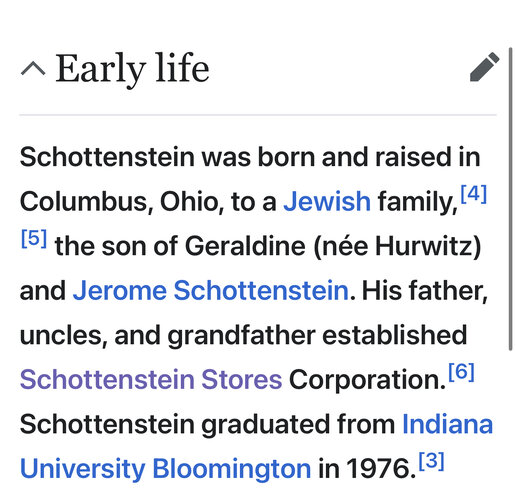Viewport: 516px width, 500px height.
Task: Open the Jewish article link
Action: 327,201
